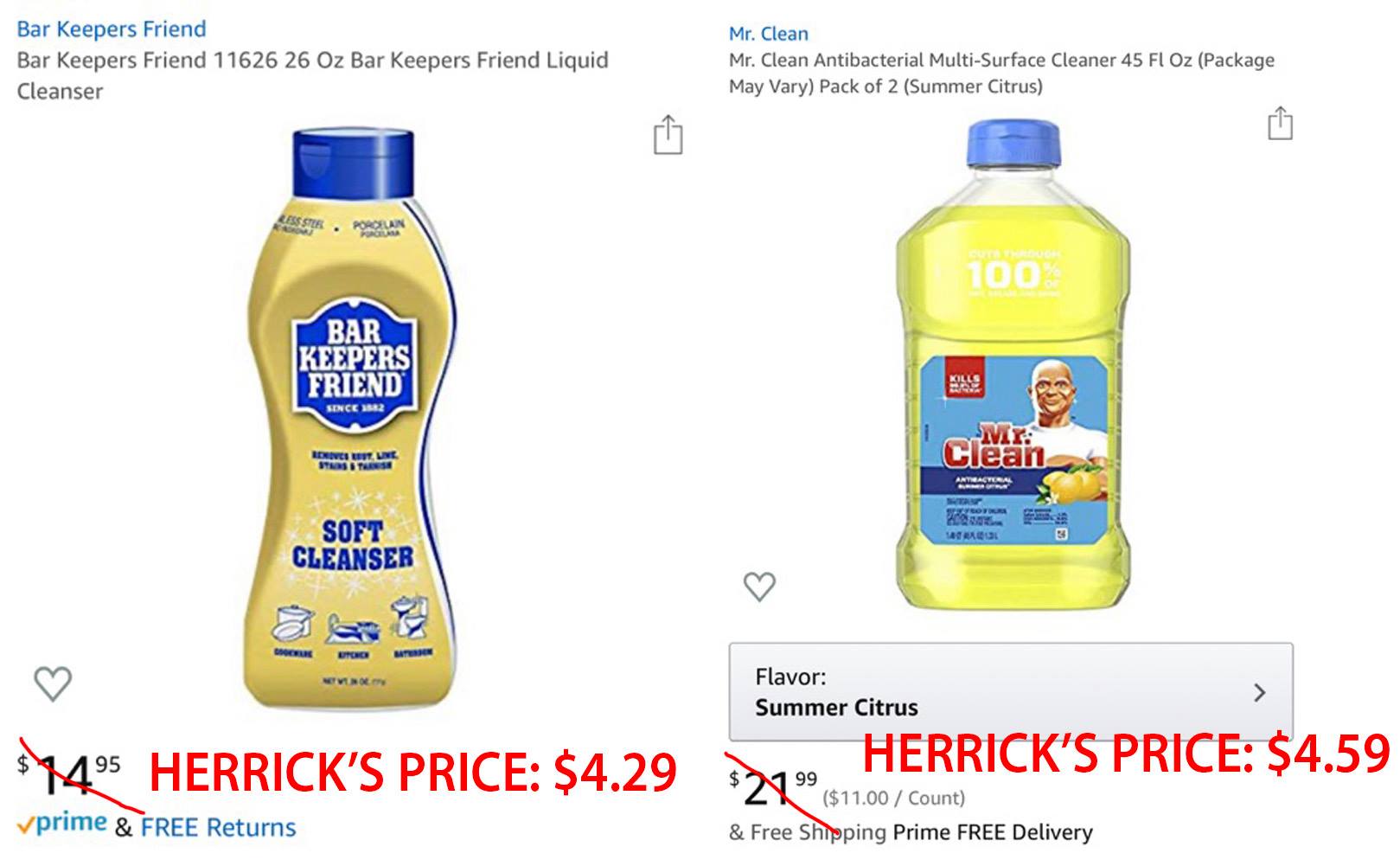Screen dimensions: 1400x866
Task: Share the Mr. Clean cleaner listing
Action: [1280, 122]
